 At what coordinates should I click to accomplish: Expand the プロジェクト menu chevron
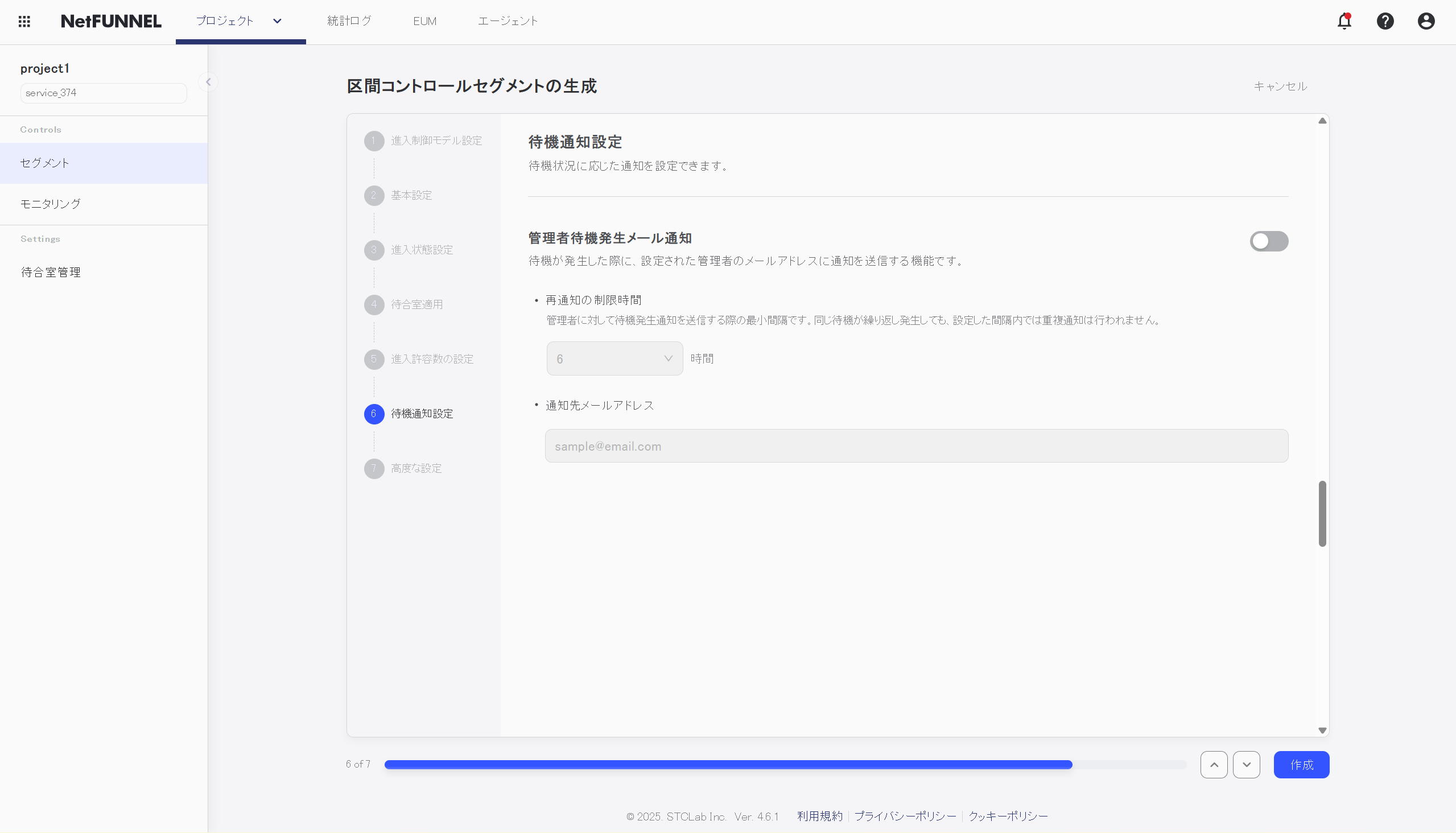(277, 21)
